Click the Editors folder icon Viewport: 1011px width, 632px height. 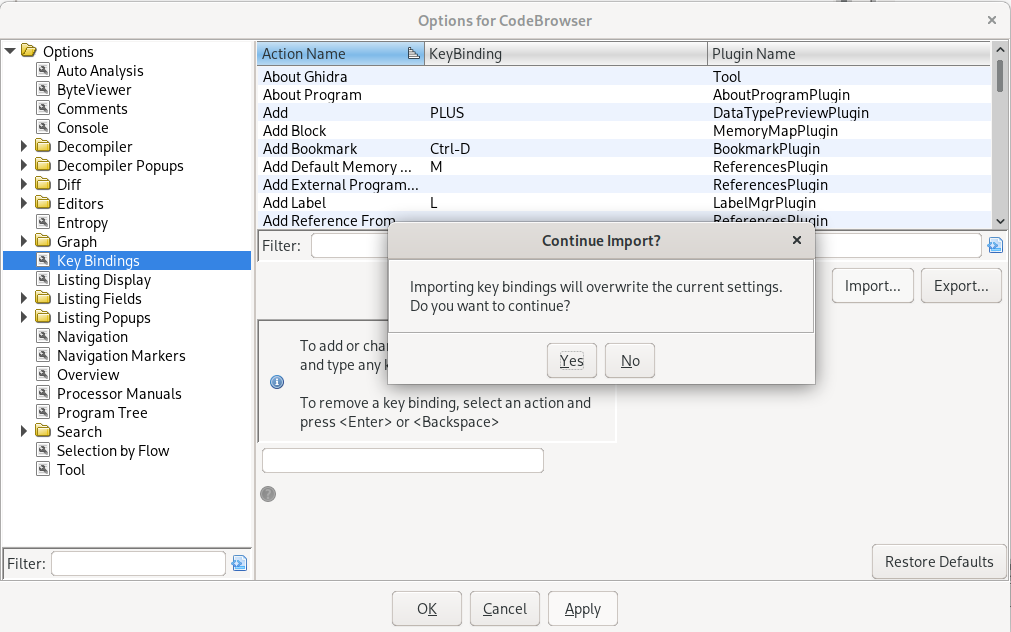tap(43, 202)
